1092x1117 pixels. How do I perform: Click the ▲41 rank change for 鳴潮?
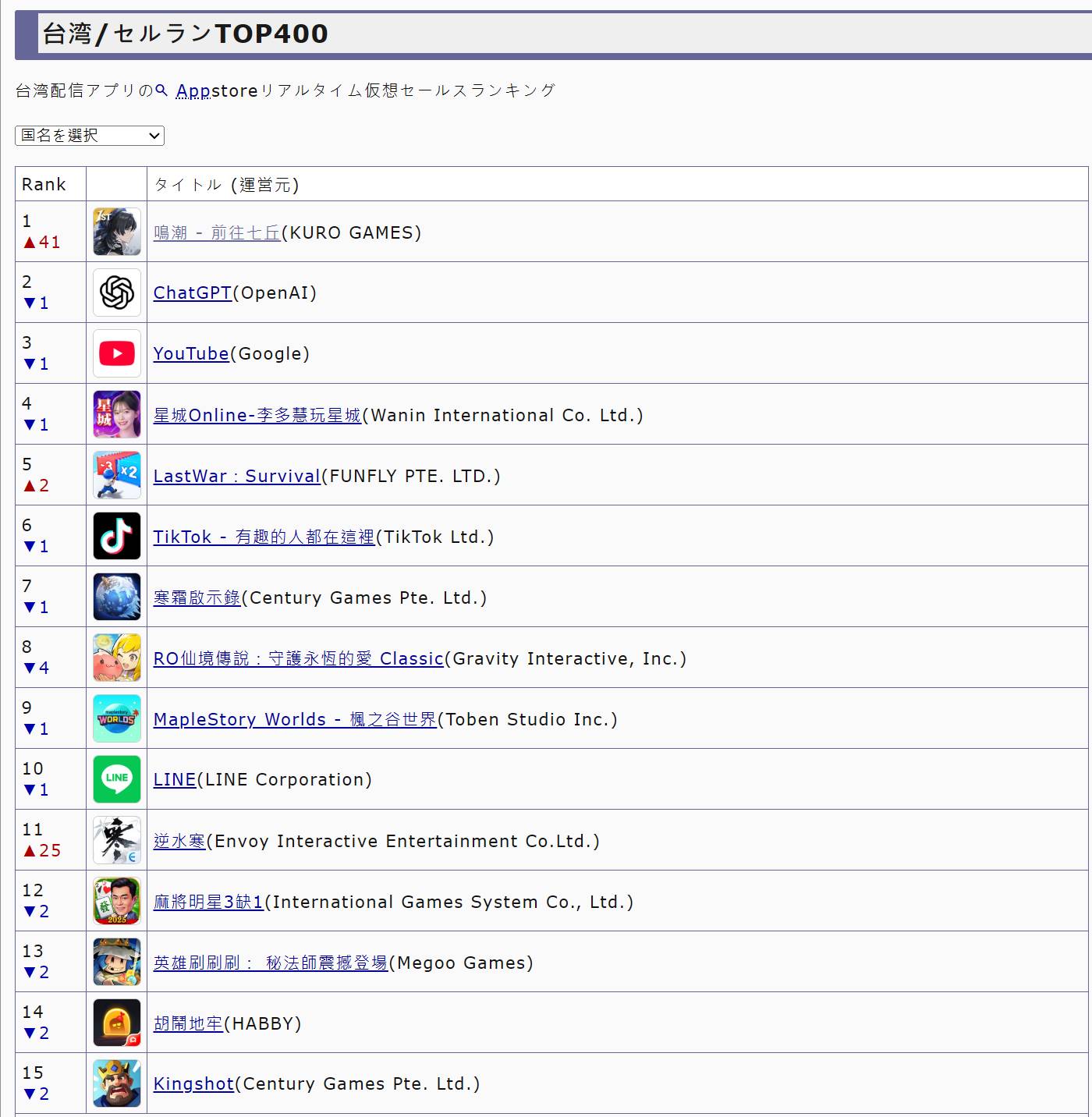pyautogui.click(x=42, y=242)
